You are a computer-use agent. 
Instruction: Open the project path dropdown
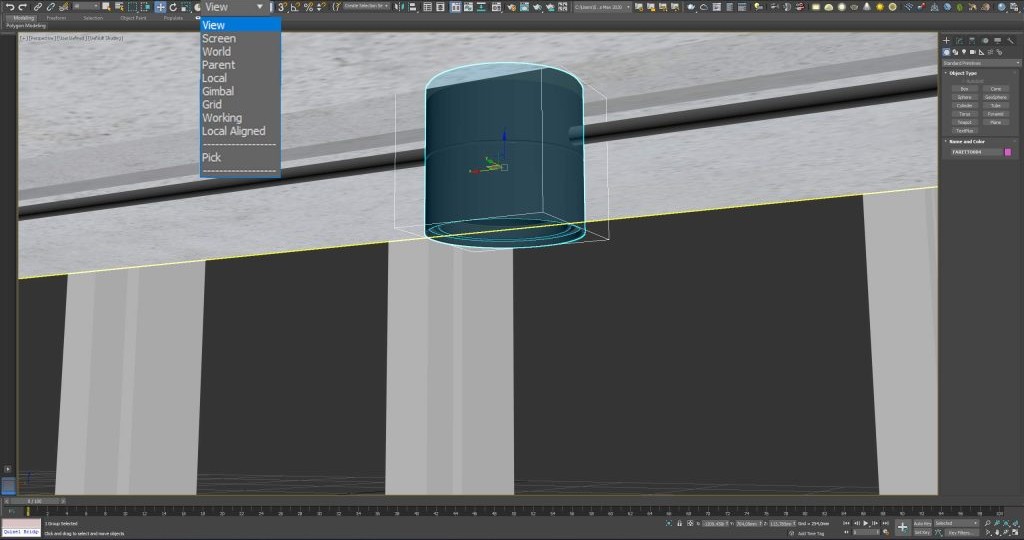pos(601,7)
